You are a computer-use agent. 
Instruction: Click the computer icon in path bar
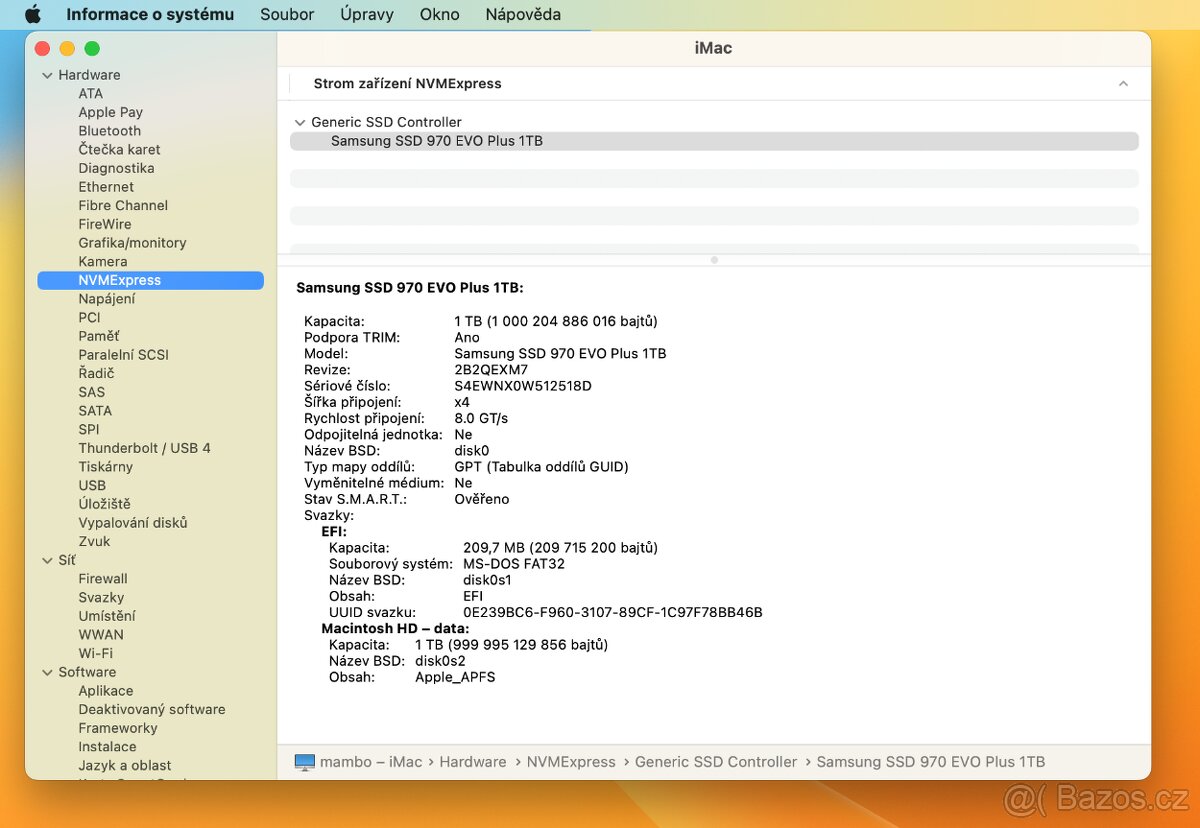point(305,762)
